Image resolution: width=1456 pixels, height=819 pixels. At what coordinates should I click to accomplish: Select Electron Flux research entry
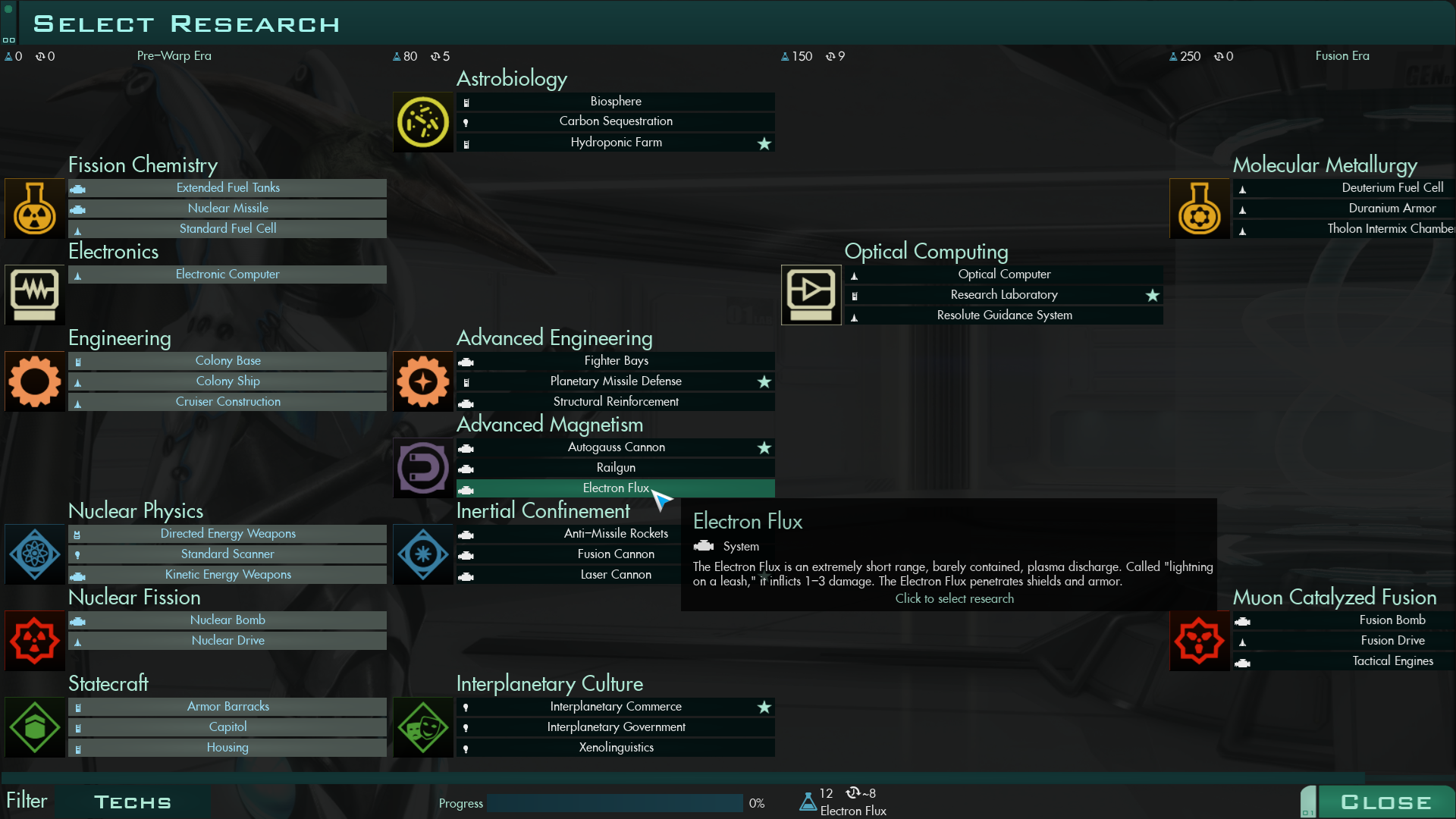616,488
